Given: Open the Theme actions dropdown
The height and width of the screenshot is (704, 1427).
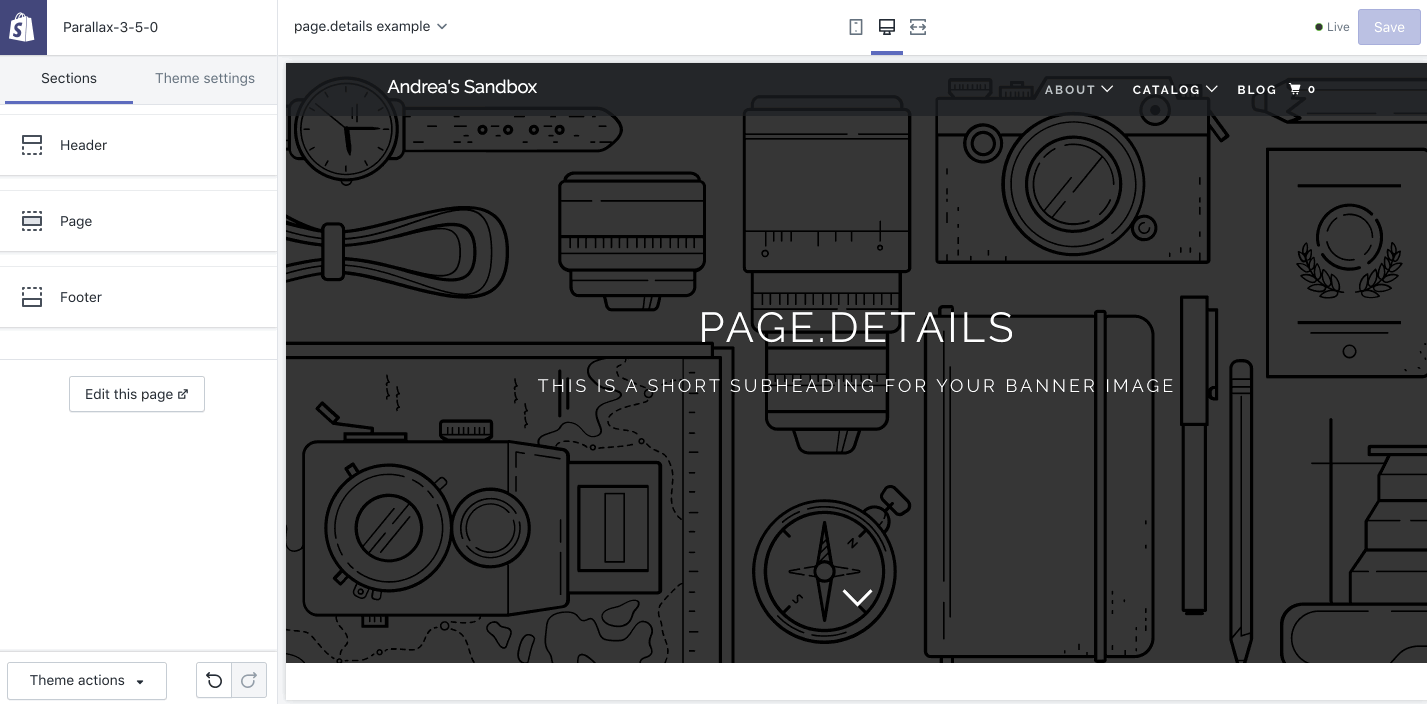Looking at the screenshot, I should tap(86, 681).
